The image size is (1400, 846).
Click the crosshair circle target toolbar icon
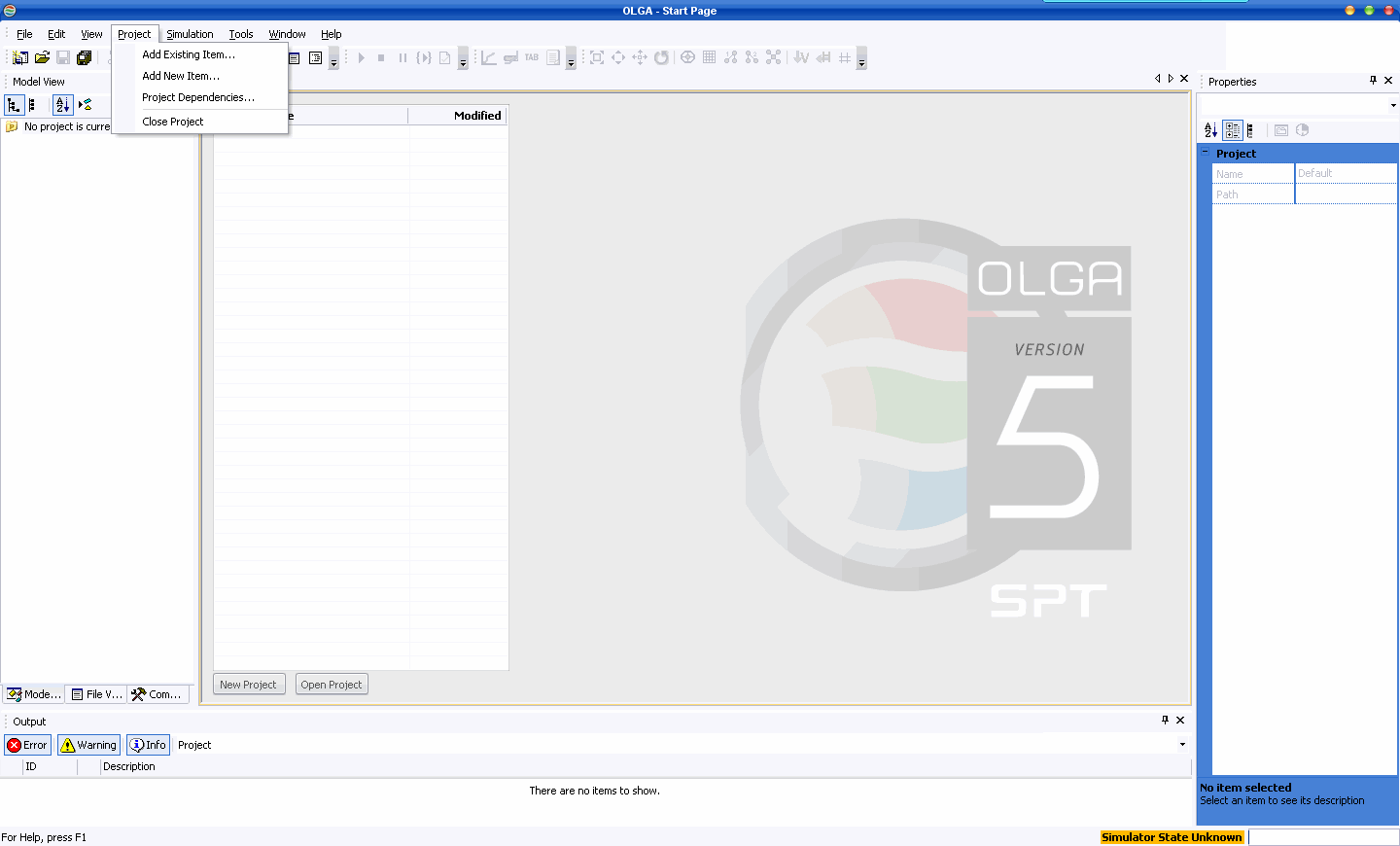tap(687, 58)
